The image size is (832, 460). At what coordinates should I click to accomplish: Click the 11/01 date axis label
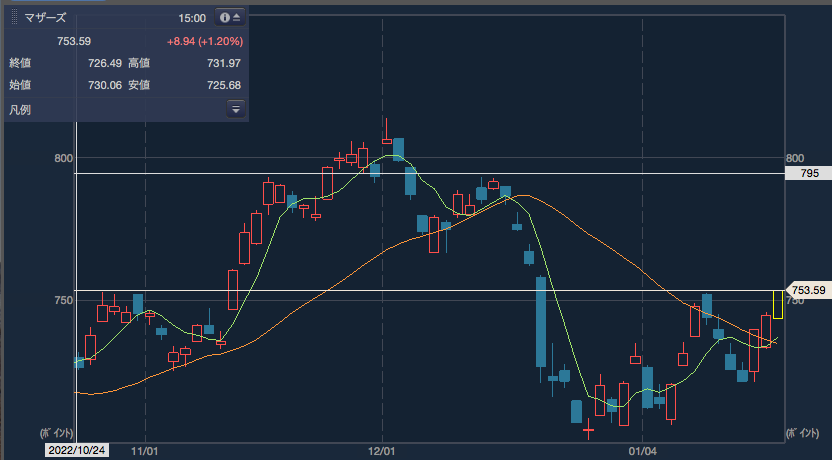click(x=144, y=452)
